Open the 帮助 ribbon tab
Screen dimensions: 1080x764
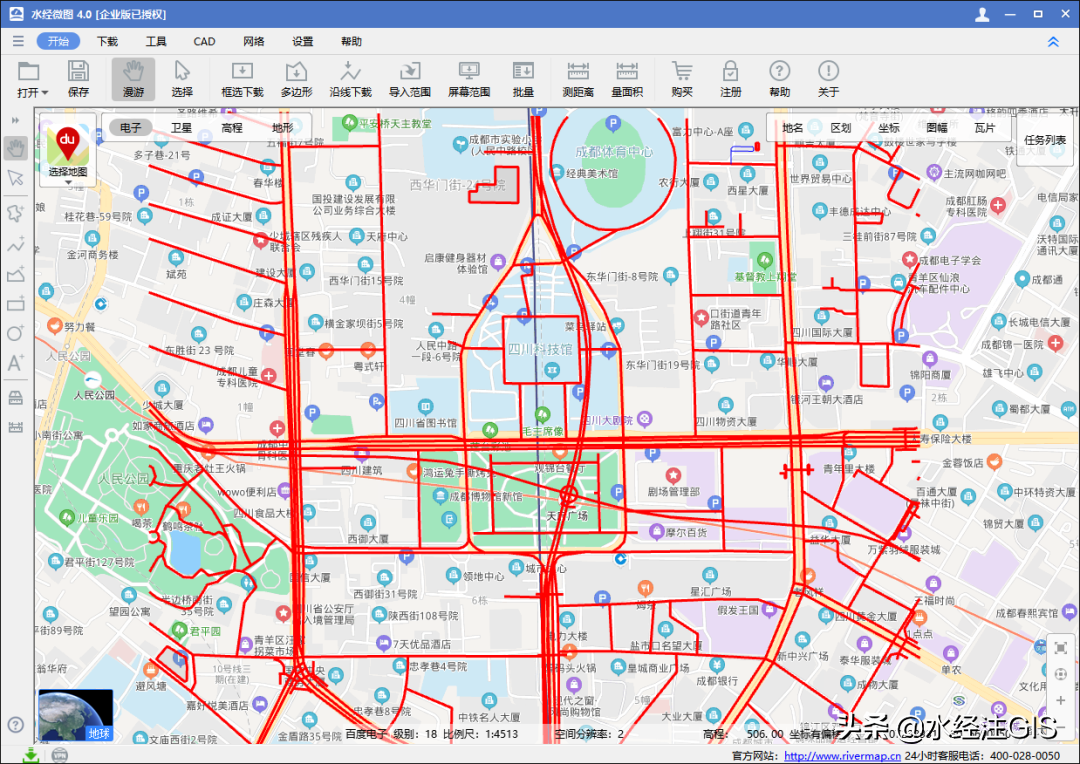[x=351, y=41]
